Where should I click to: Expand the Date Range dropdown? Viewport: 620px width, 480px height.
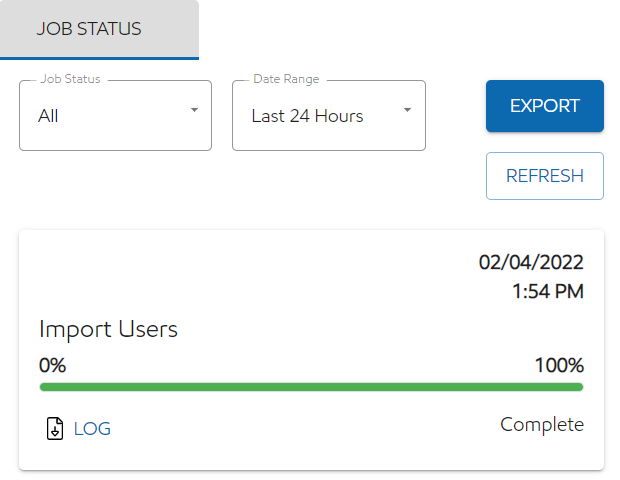tap(328, 116)
